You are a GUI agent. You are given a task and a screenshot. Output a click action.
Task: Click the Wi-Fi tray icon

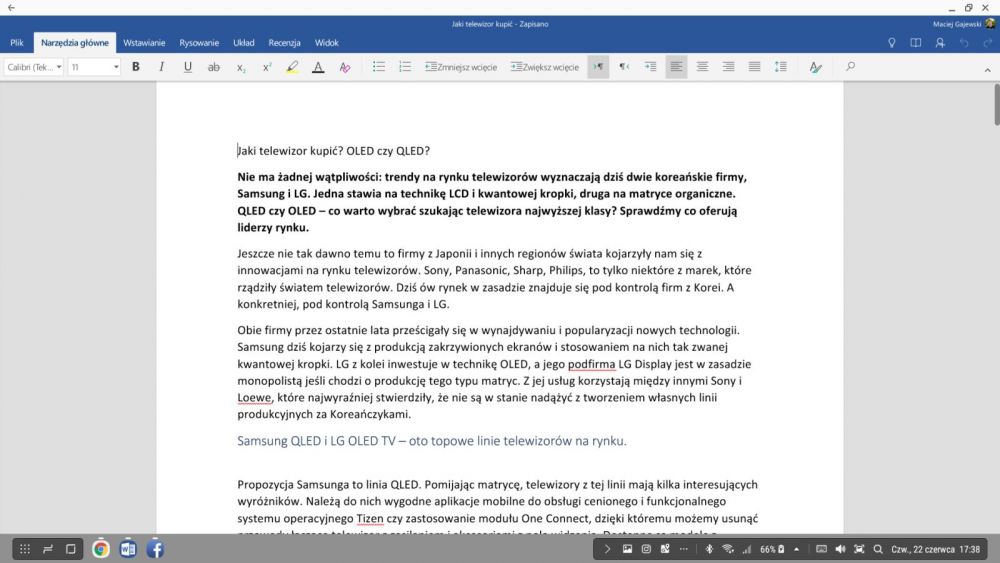728,549
